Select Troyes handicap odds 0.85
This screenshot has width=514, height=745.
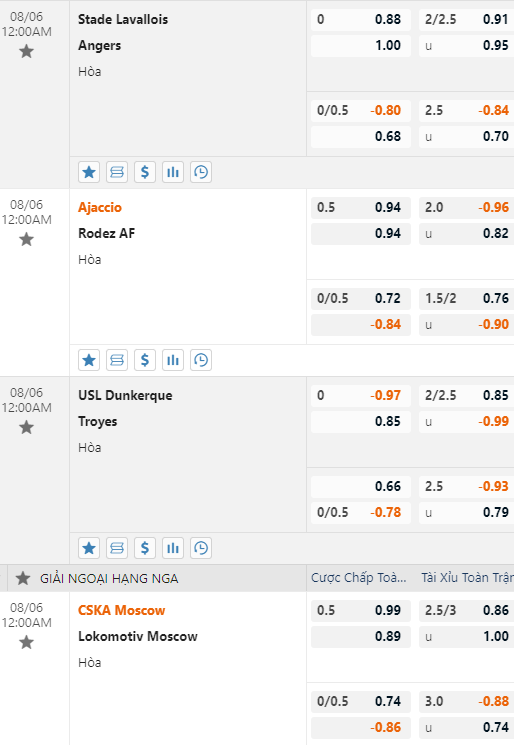[x=361, y=421]
